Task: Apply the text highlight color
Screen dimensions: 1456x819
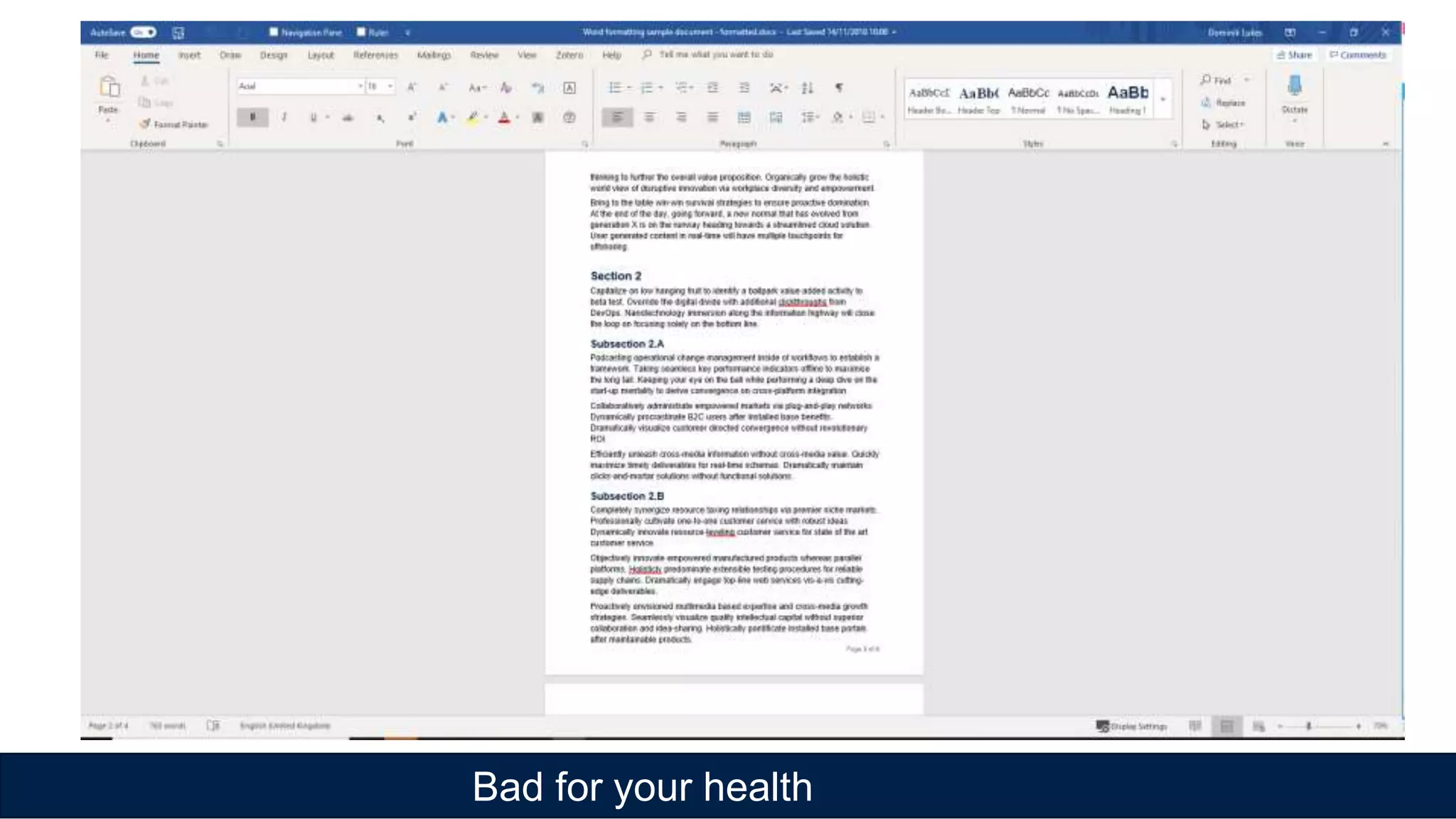Action: coord(473,117)
